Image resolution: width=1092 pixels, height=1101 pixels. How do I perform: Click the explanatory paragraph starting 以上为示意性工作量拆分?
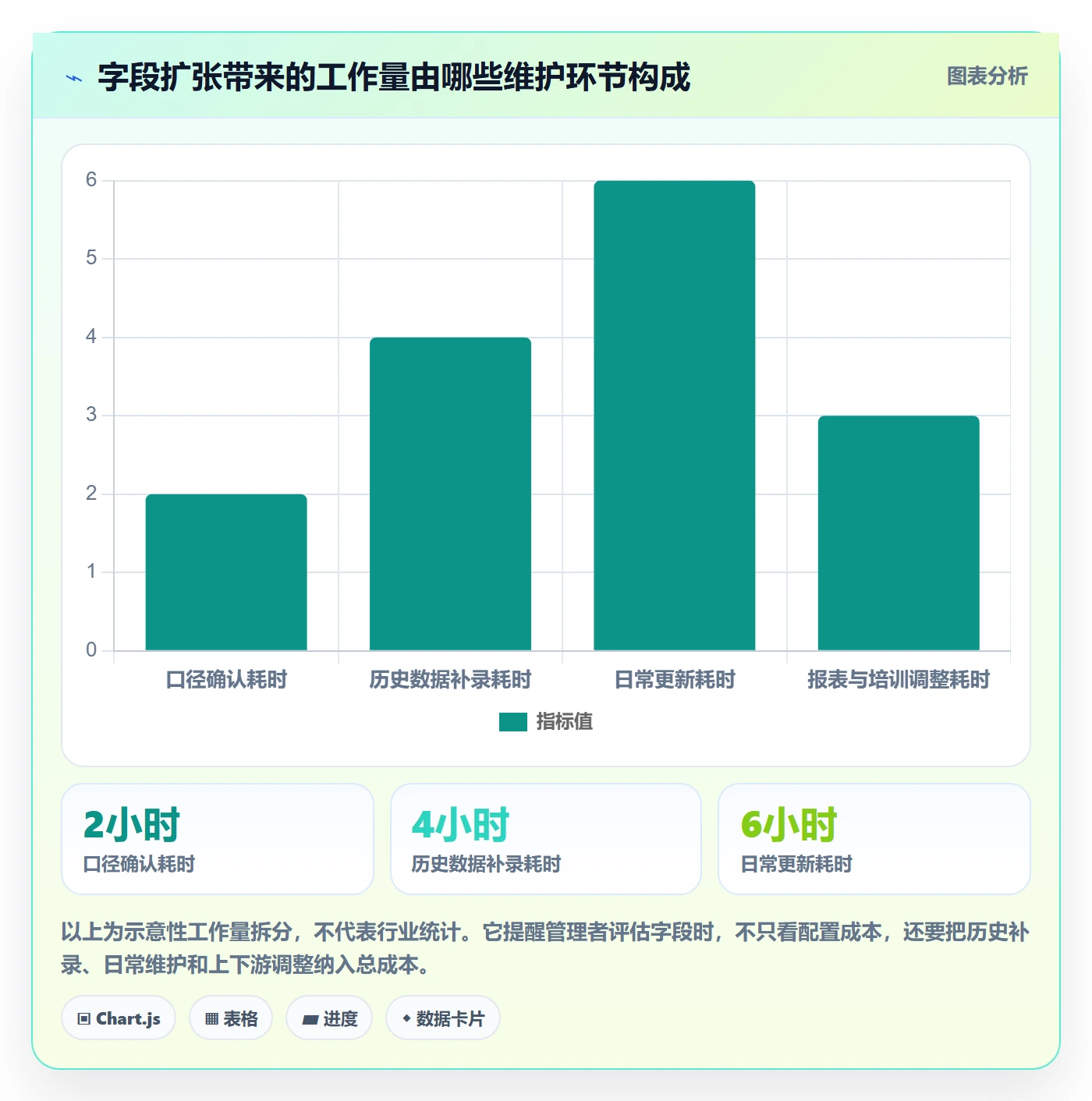pyautogui.click(x=546, y=948)
